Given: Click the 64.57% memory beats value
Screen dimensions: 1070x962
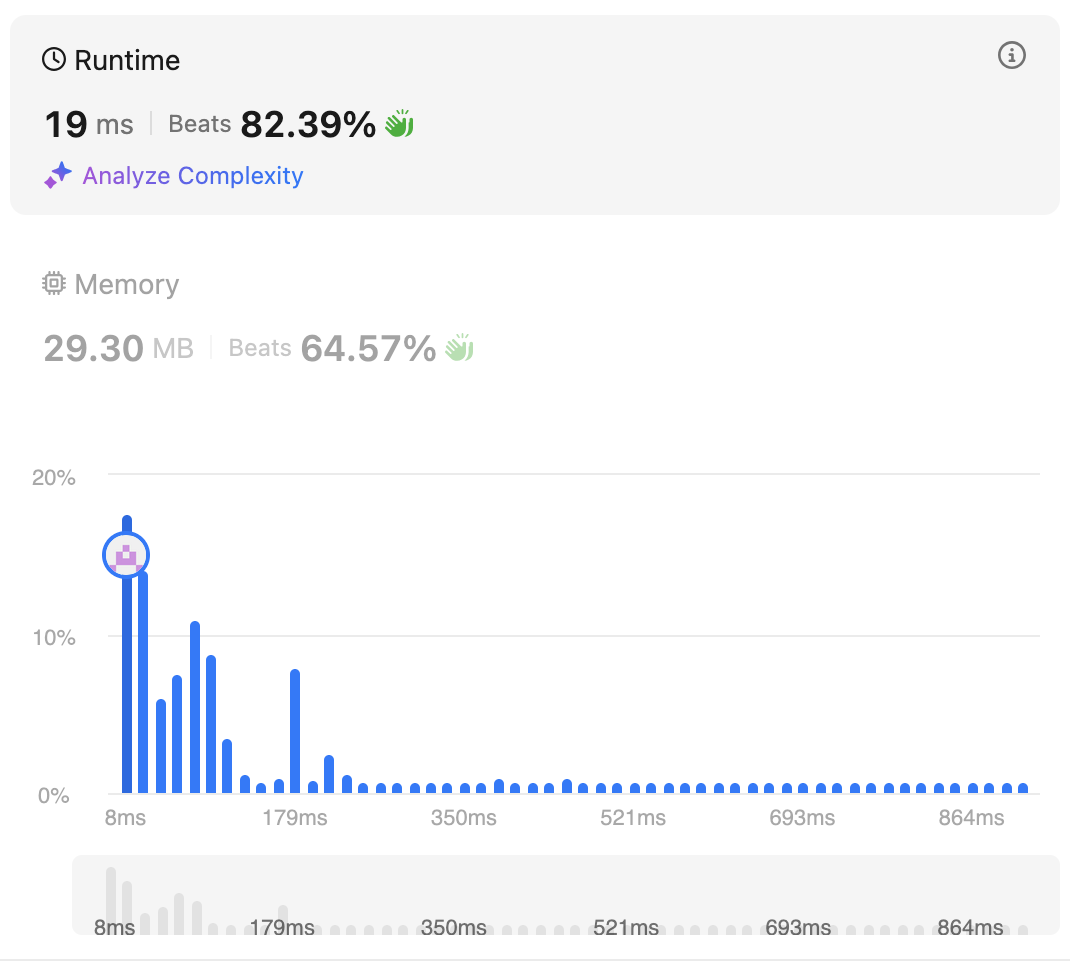Looking at the screenshot, I should [368, 348].
